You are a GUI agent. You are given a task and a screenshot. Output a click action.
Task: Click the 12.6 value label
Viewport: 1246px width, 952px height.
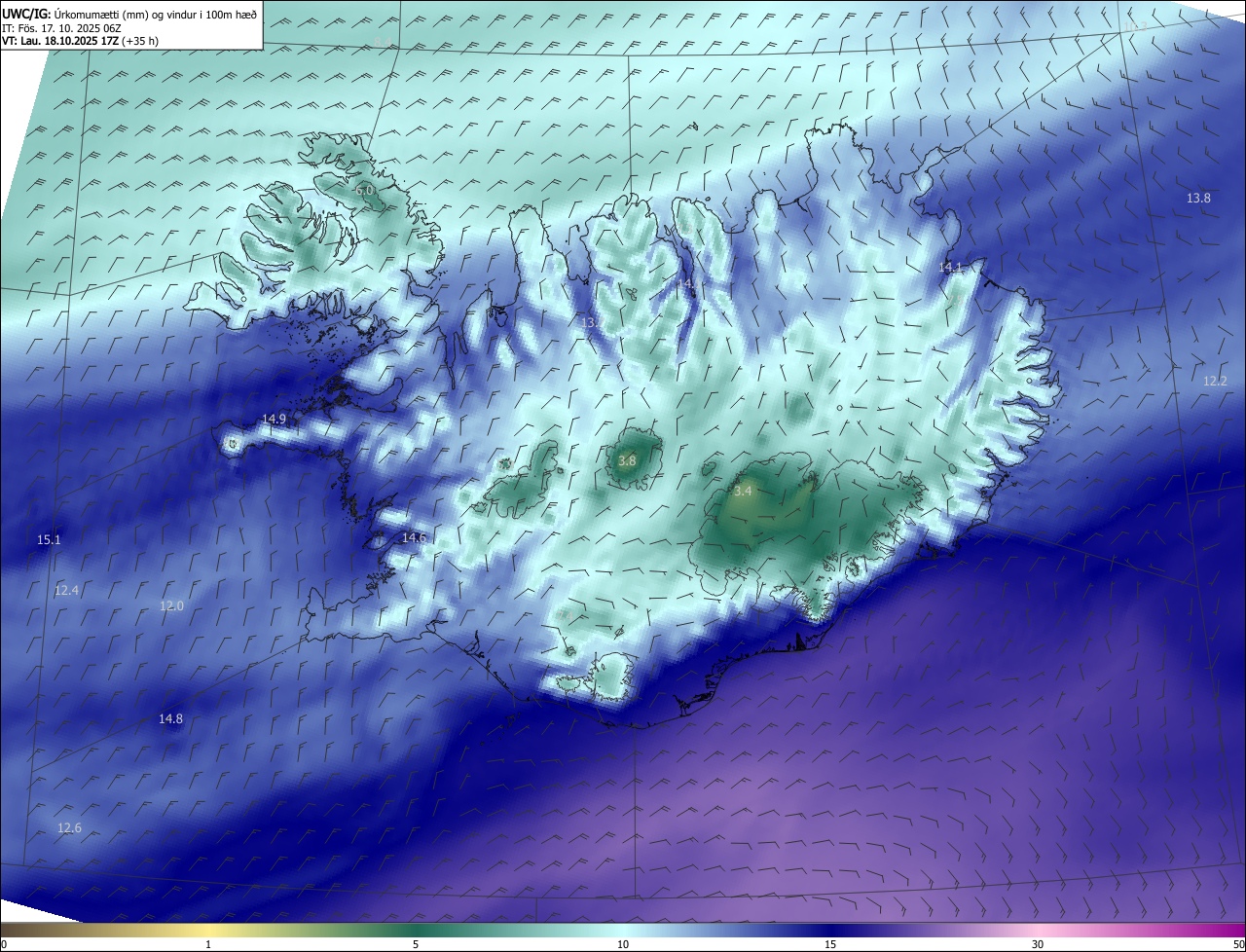(x=69, y=827)
